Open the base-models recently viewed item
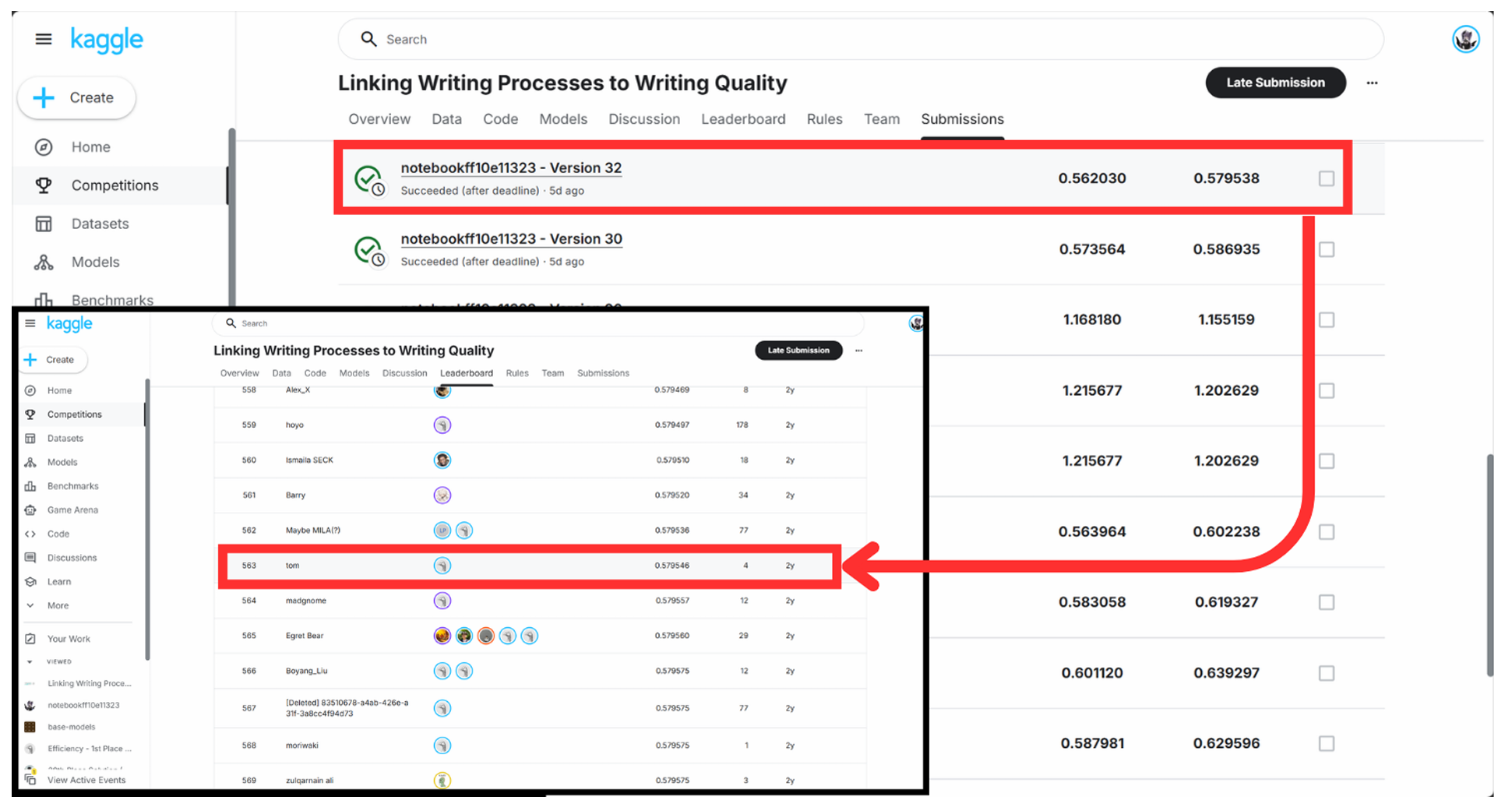 point(71,727)
